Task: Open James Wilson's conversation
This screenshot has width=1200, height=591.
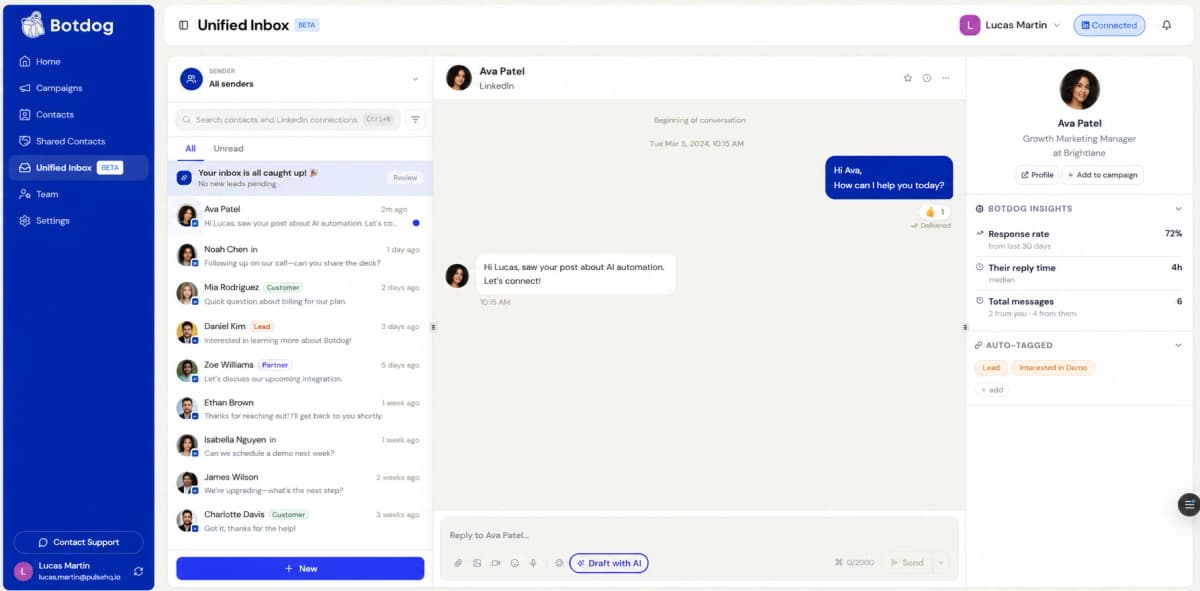Action: (300, 484)
